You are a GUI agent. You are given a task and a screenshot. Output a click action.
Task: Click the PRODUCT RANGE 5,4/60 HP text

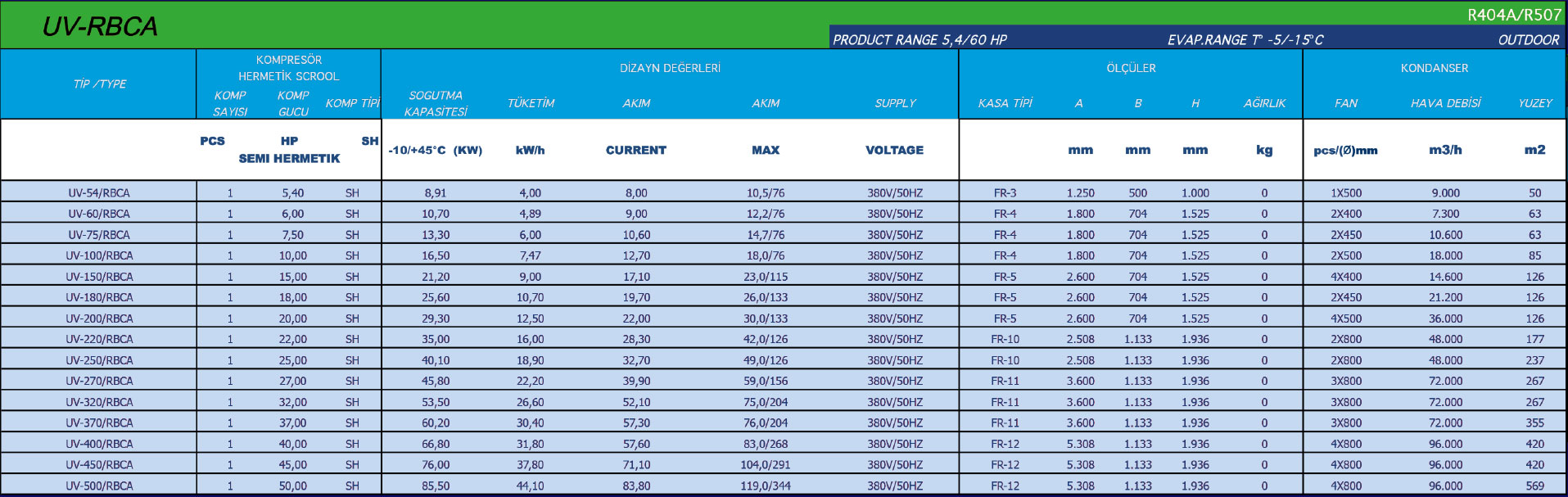click(x=920, y=39)
